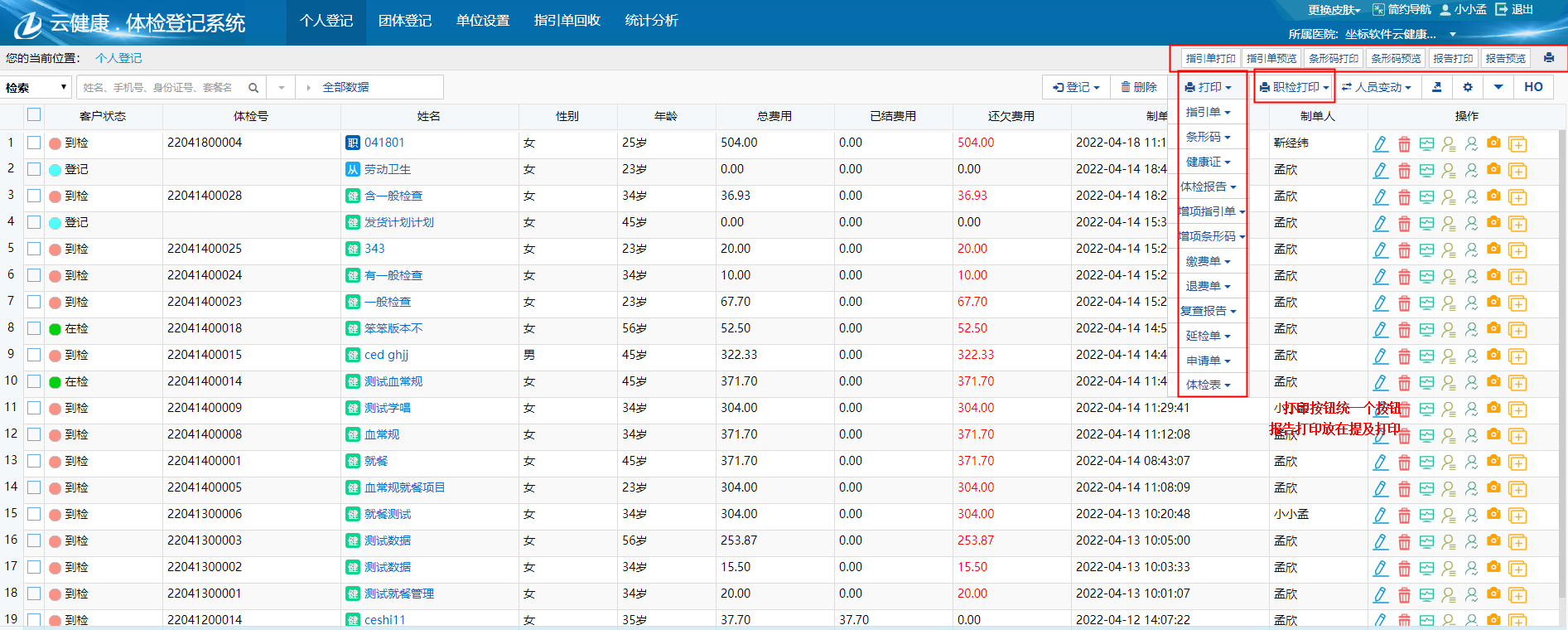Click the red trash icon in row 3
The height and width of the screenshot is (630, 1568).
coord(1404,197)
